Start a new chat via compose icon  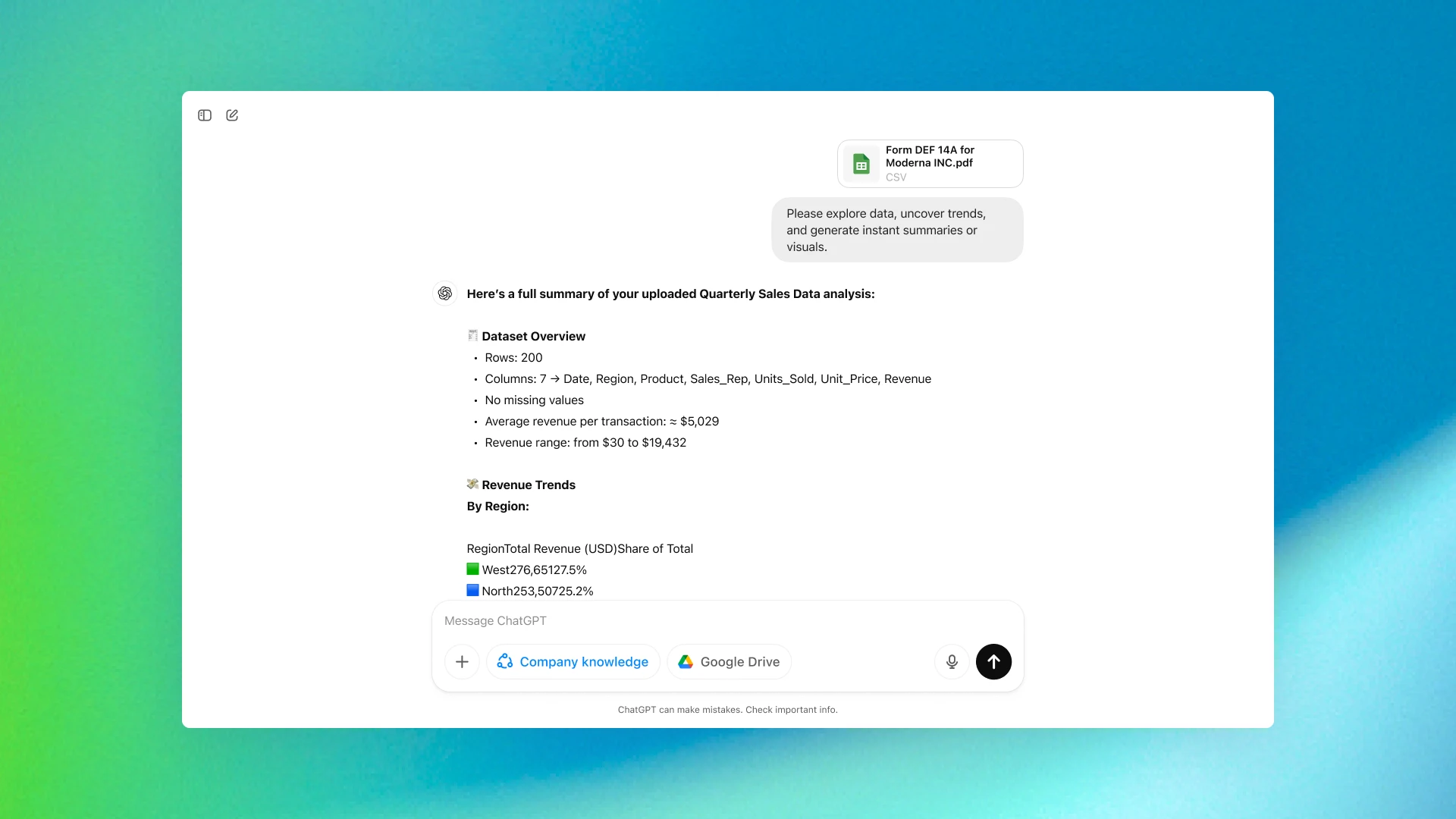232,115
